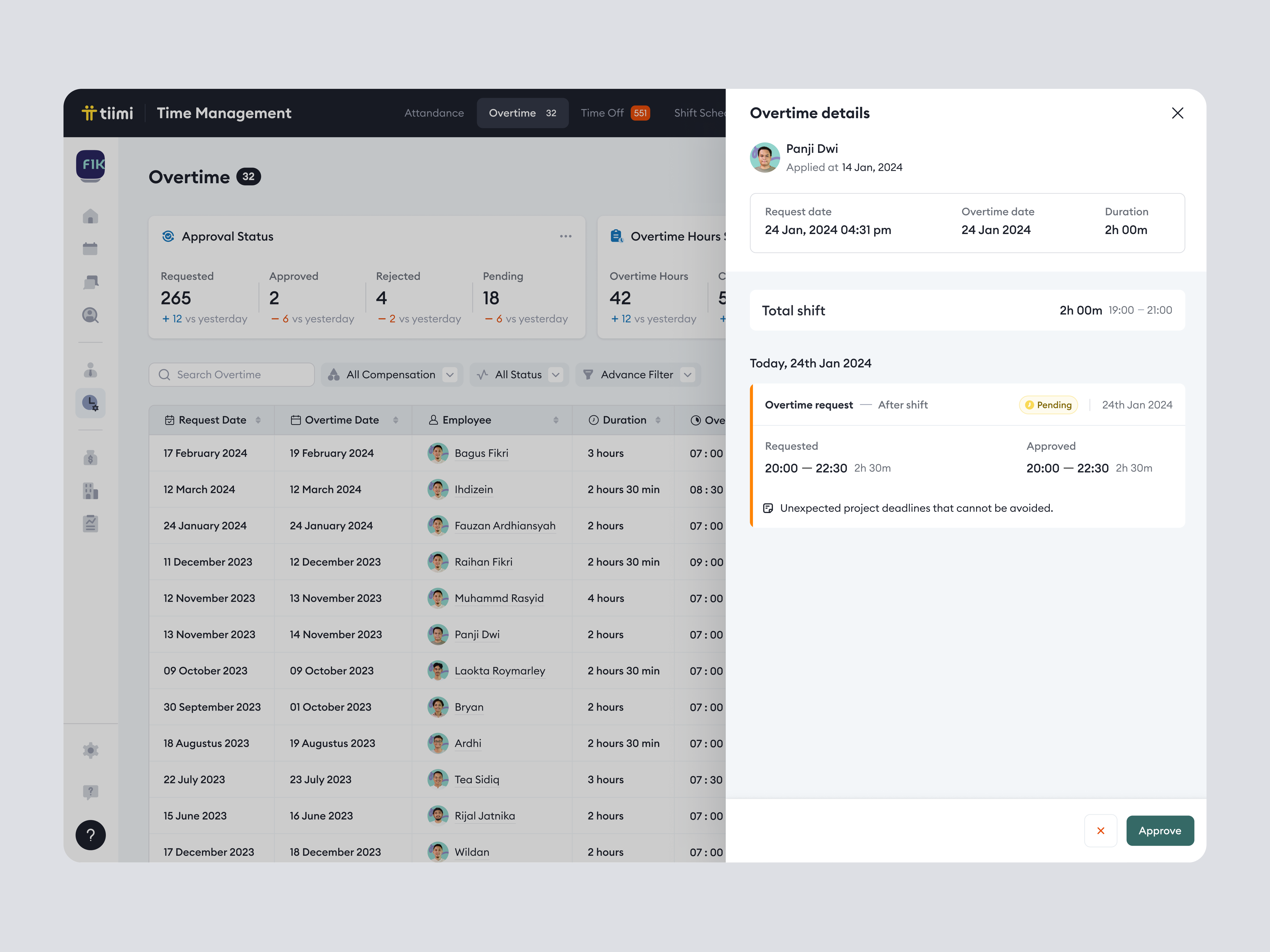Click the calendar icon in sidebar
Image resolution: width=1270 pixels, height=952 pixels.
tap(90, 249)
